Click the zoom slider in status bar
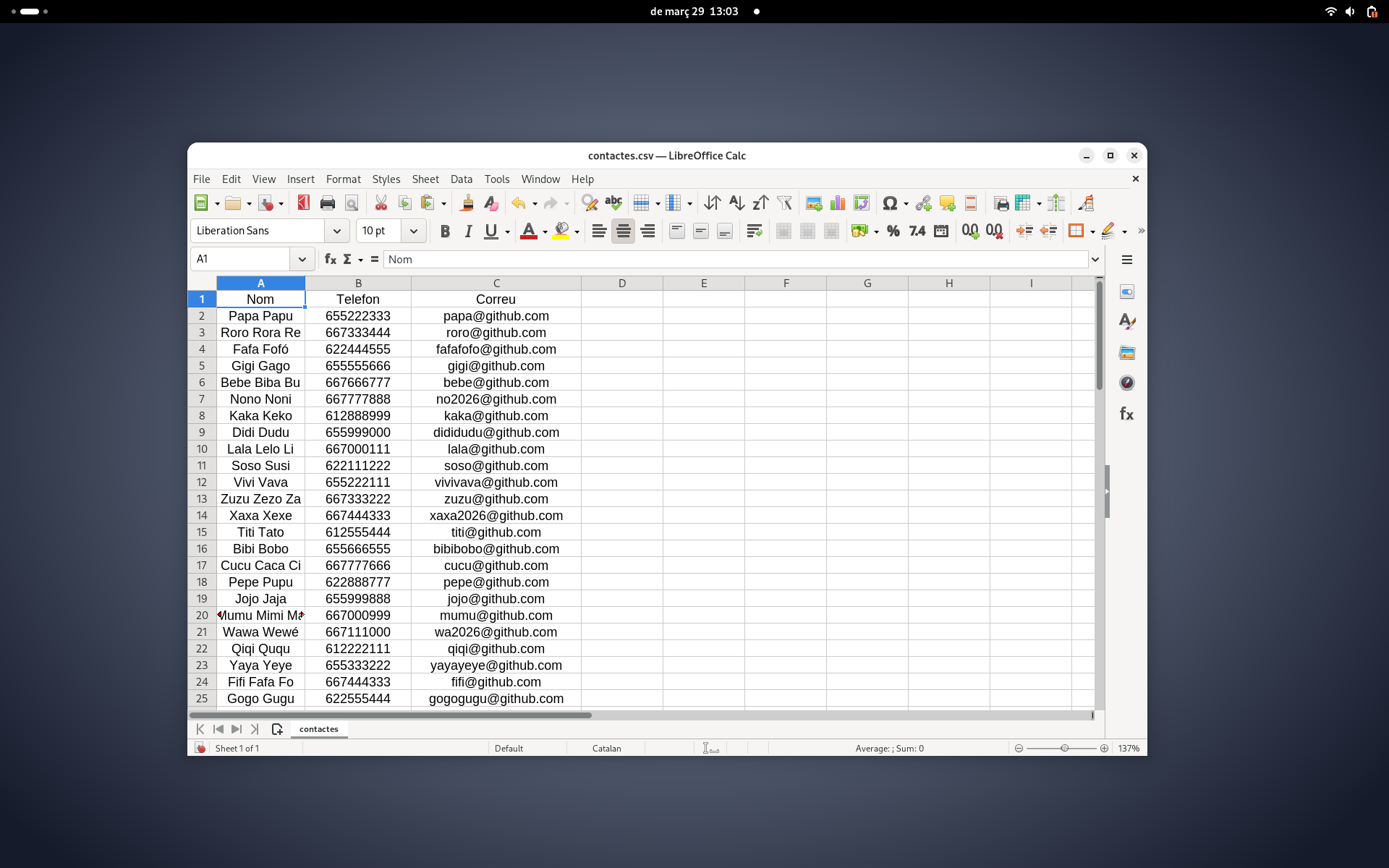This screenshot has width=1389, height=868. pyautogui.click(x=1064, y=749)
